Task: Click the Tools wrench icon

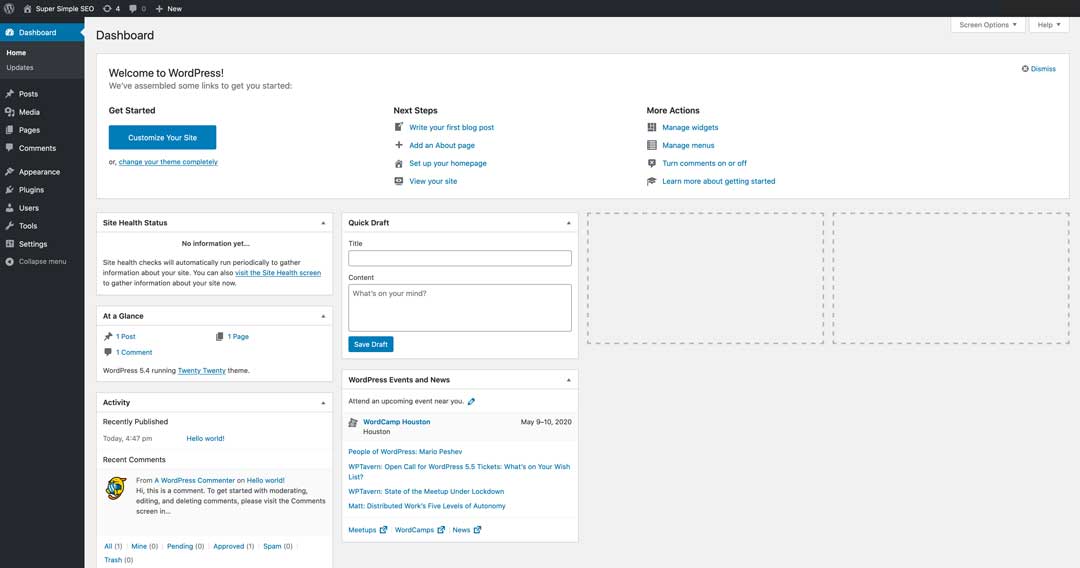Action: point(10,225)
